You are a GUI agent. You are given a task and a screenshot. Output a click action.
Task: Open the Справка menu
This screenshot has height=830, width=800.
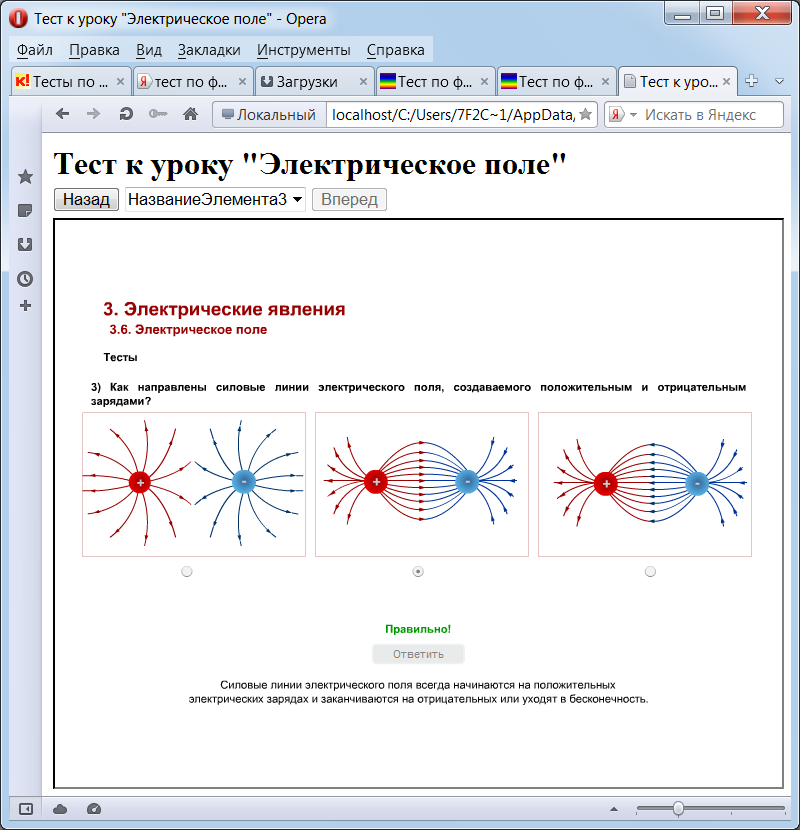coord(395,50)
